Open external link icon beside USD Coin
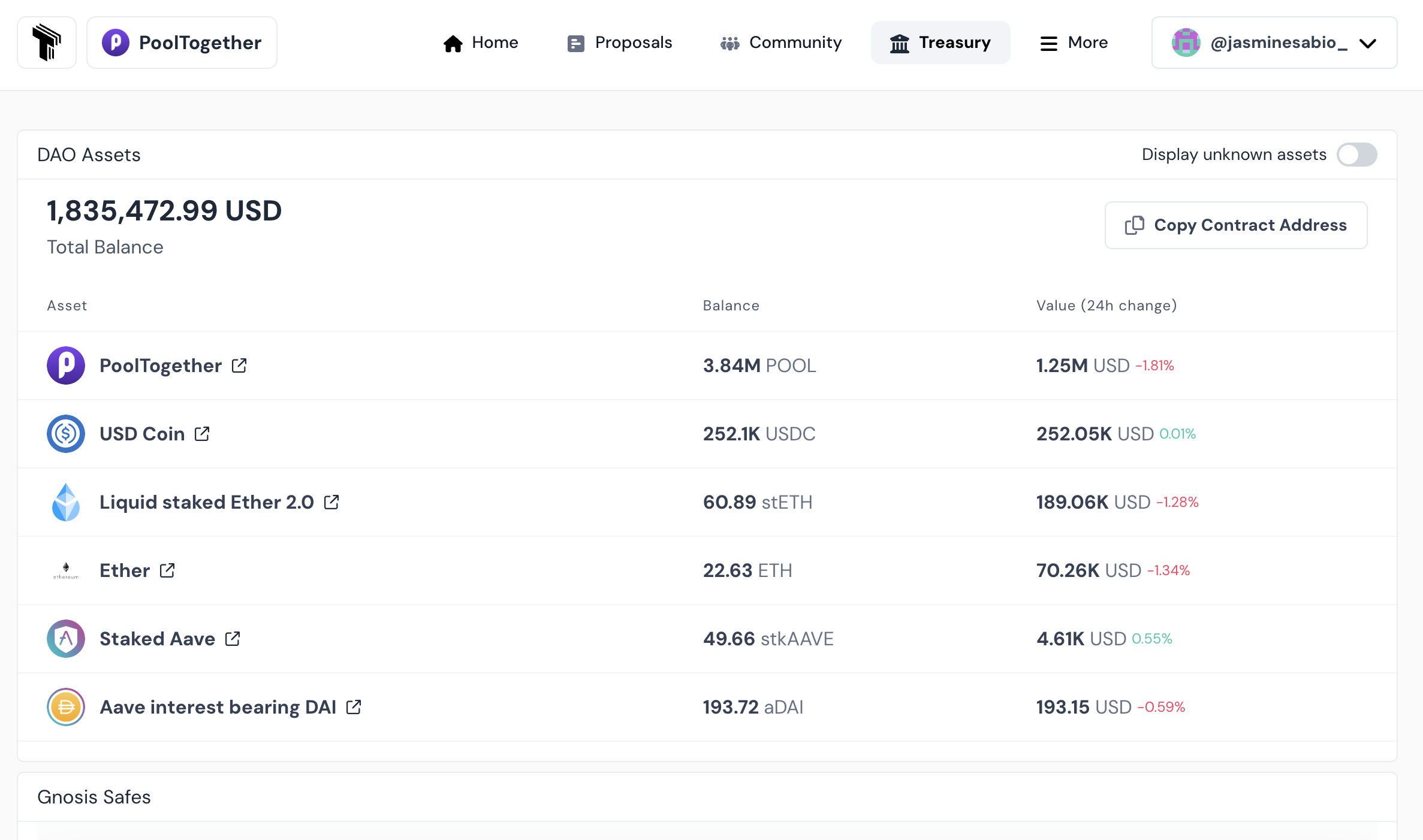This screenshot has height=840, width=1423. coord(202,434)
